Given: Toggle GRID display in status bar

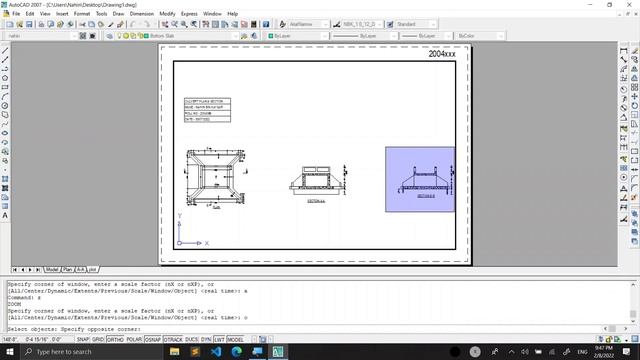Looking at the screenshot, I should click(x=98, y=339).
